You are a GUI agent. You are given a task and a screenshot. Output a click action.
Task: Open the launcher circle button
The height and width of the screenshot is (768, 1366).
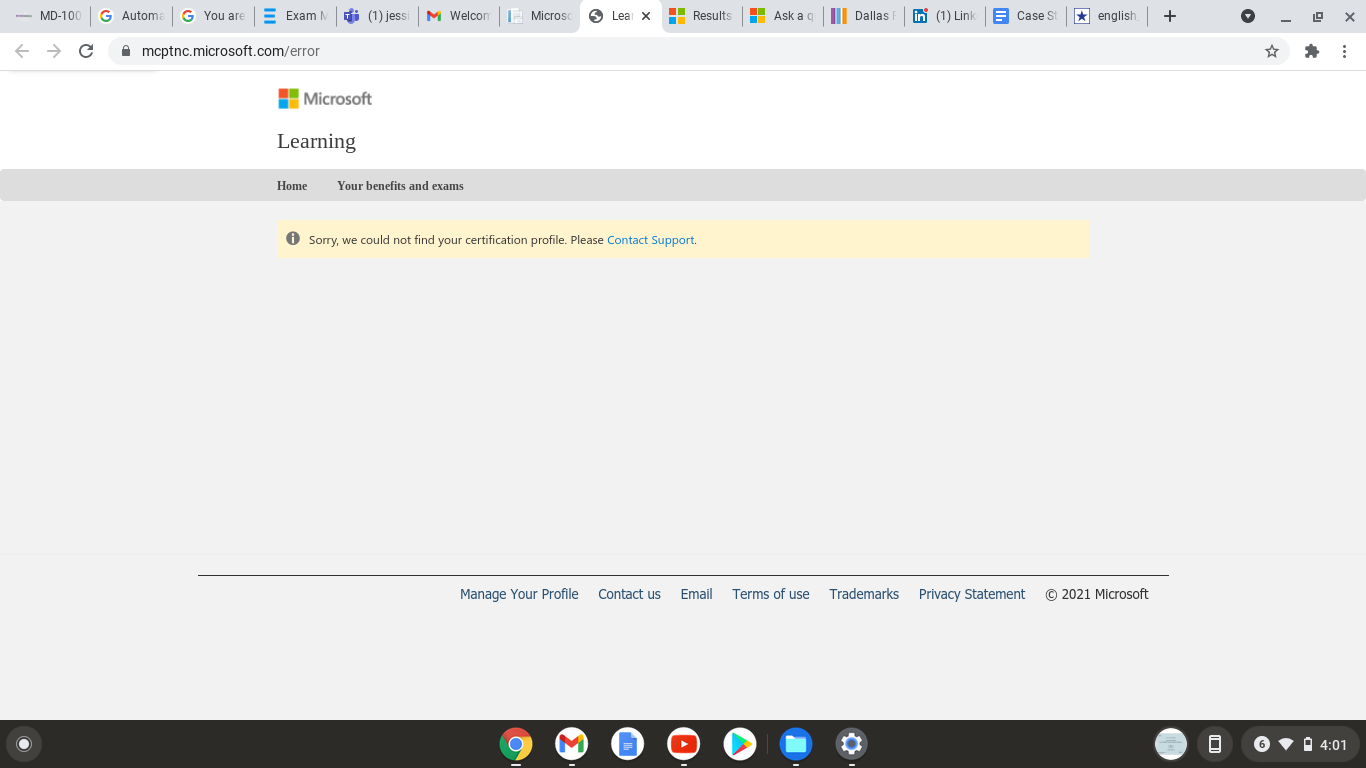tap(24, 744)
